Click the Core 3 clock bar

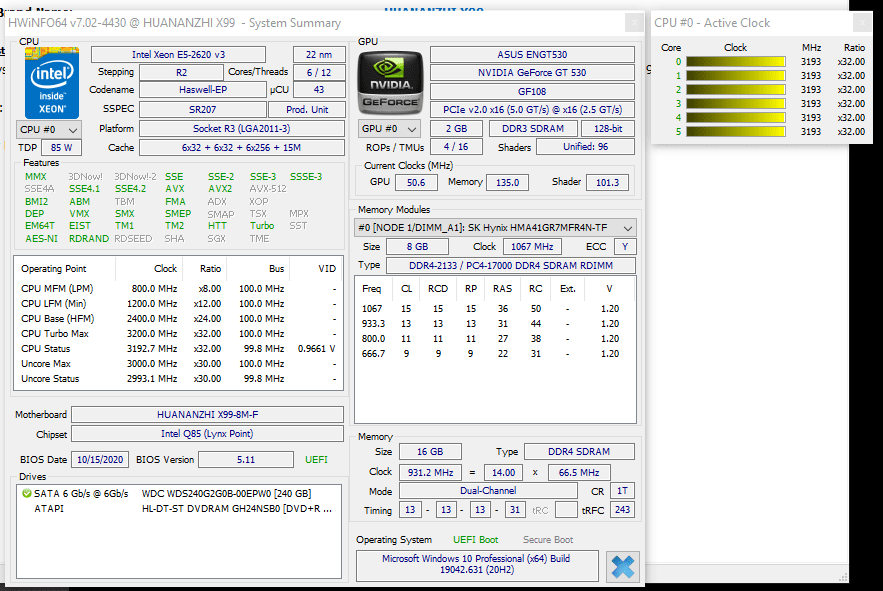pyautogui.click(x=735, y=104)
